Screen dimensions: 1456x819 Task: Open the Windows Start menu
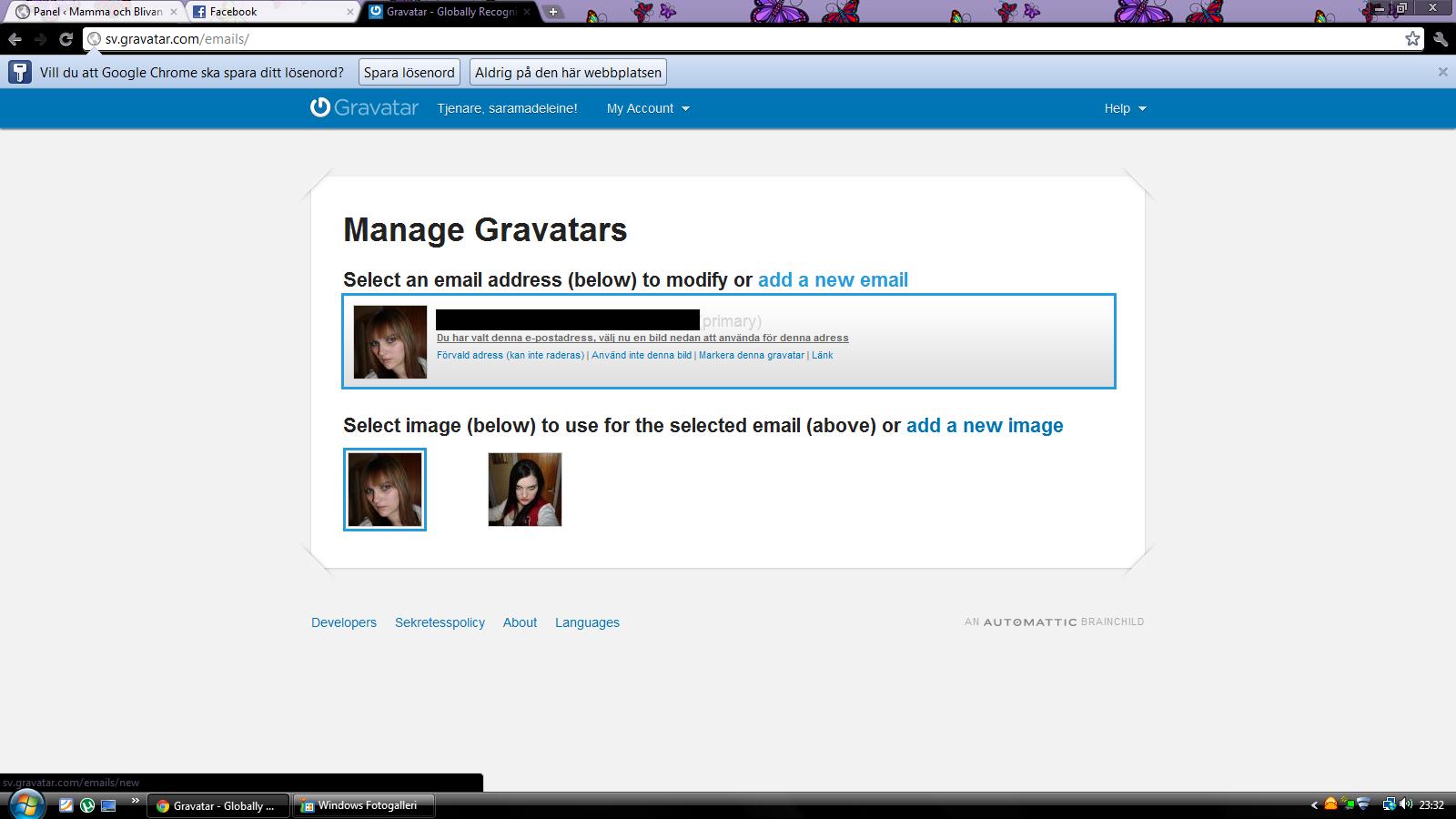[x=25, y=805]
